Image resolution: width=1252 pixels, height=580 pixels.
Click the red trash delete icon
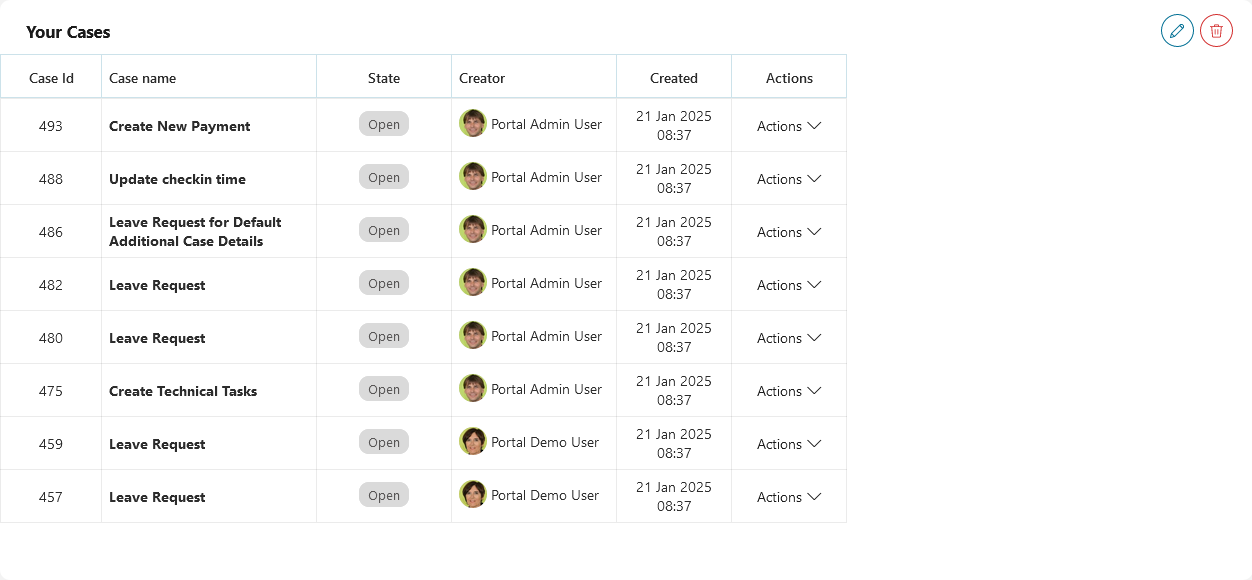pyautogui.click(x=1216, y=31)
